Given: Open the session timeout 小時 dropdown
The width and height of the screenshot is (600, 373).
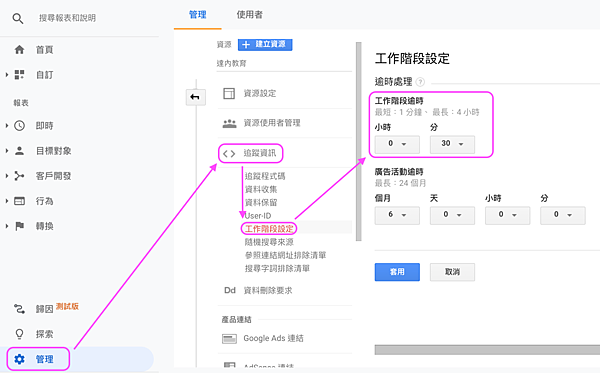Looking at the screenshot, I should 397,144.
